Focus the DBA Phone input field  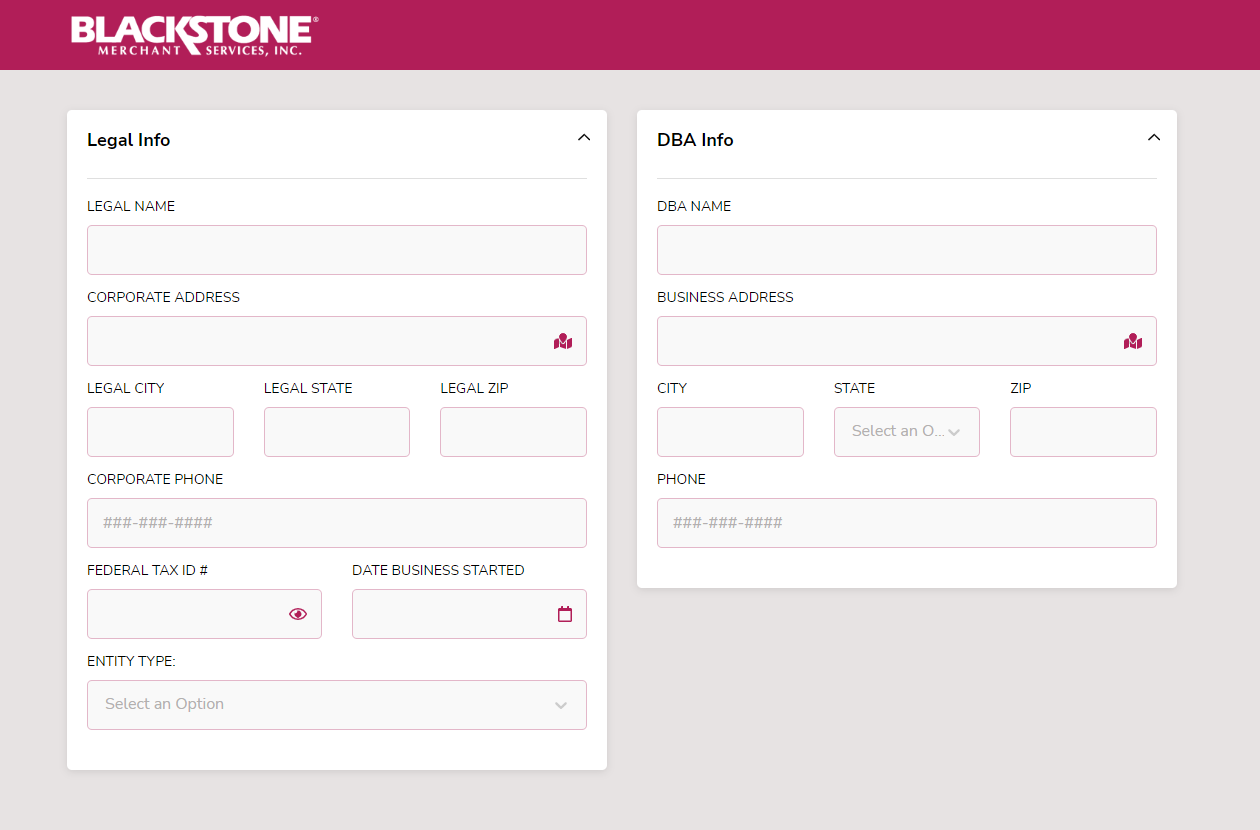906,523
